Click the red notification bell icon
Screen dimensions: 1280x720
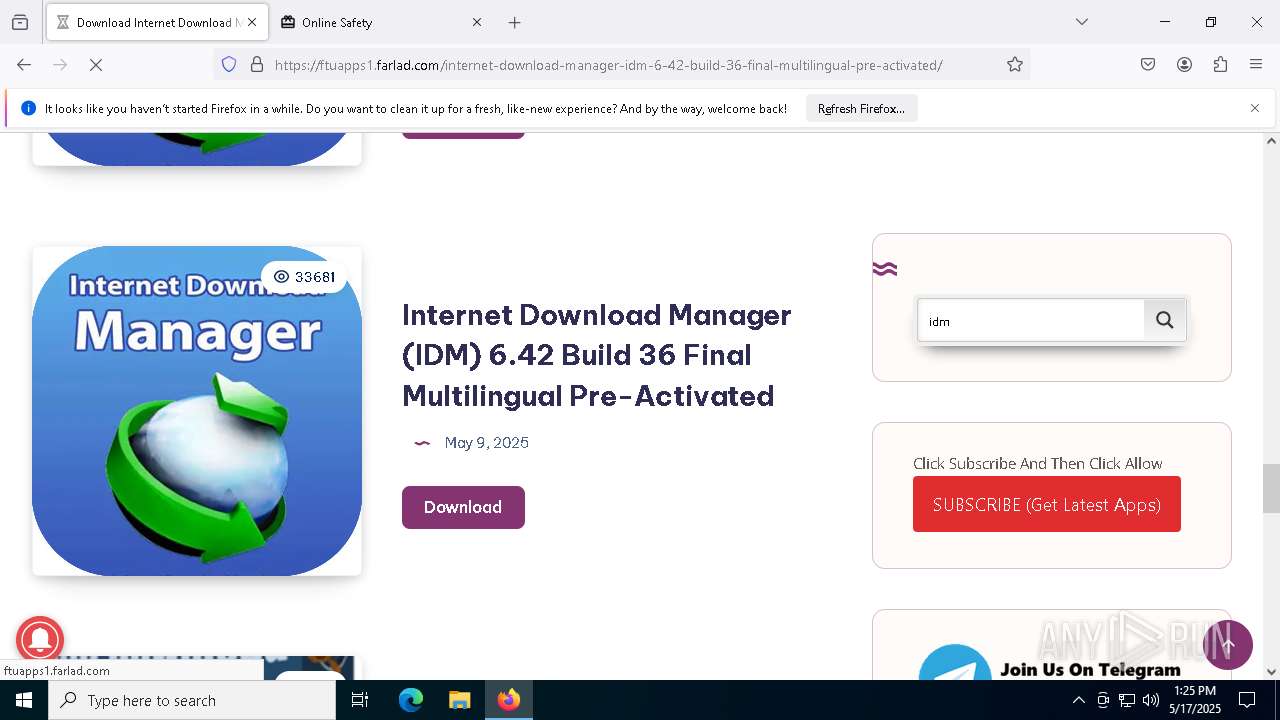(40, 640)
